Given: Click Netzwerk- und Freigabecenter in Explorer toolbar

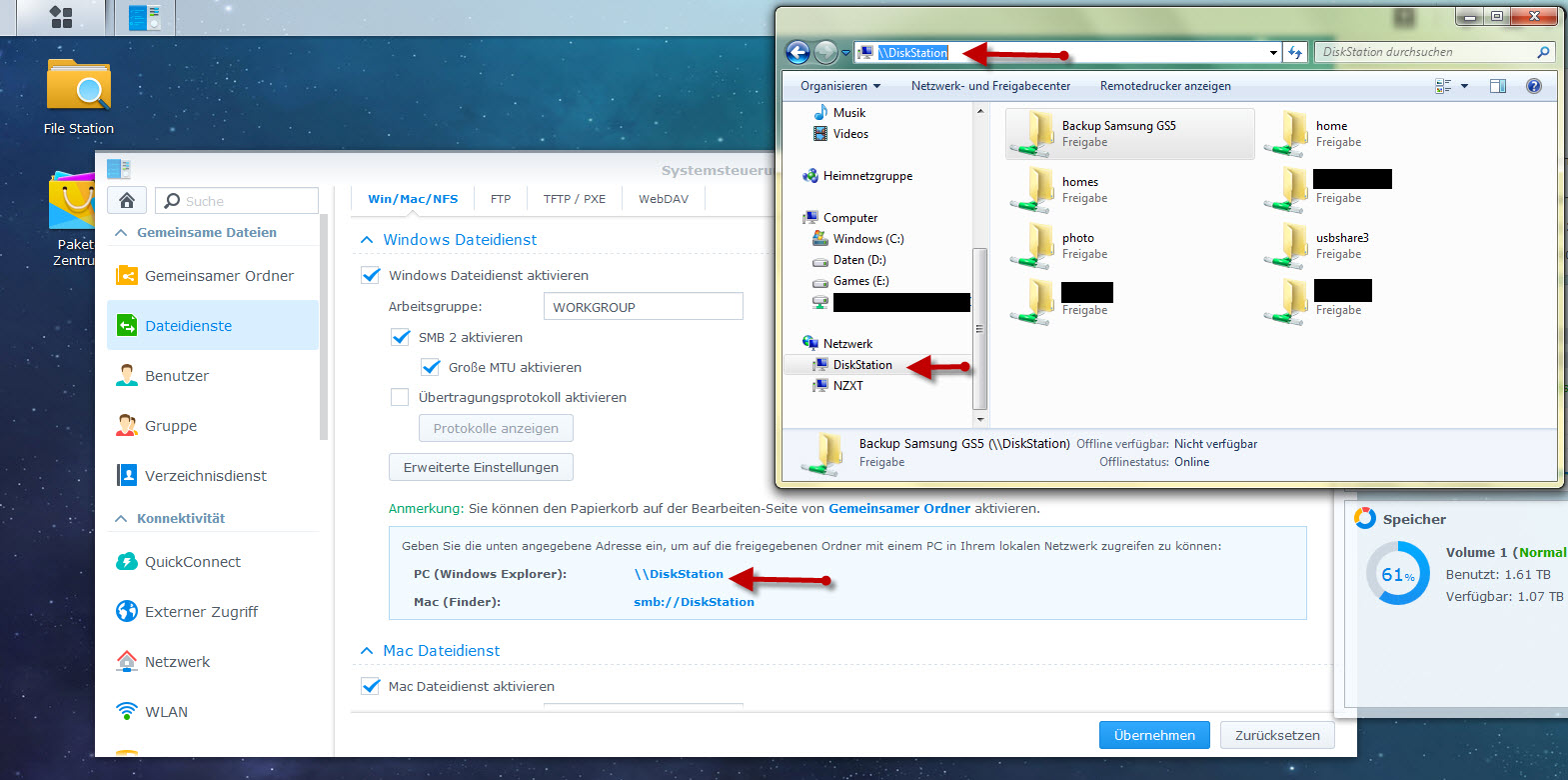Looking at the screenshot, I should click(x=990, y=86).
